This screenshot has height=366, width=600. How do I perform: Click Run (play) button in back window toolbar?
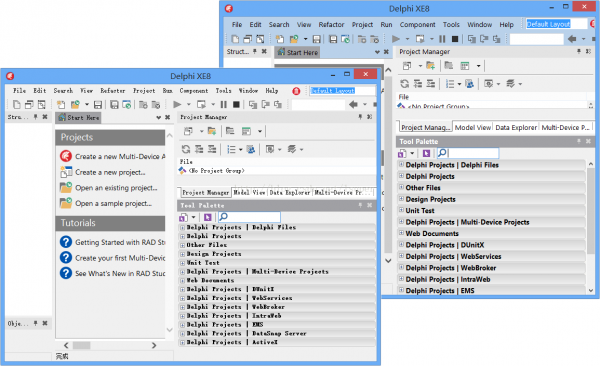coord(396,39)
